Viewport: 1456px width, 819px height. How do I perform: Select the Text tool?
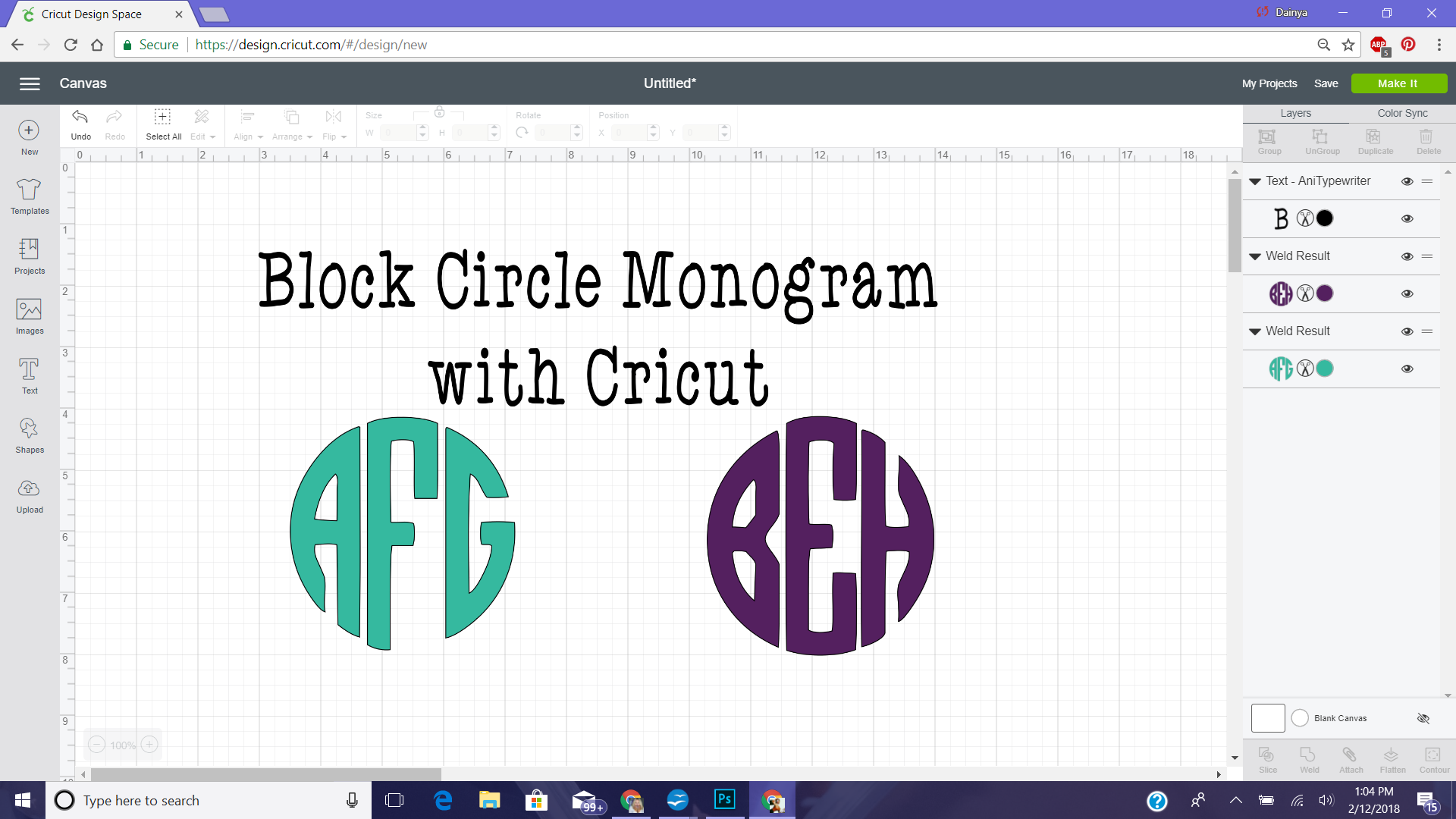30,376
